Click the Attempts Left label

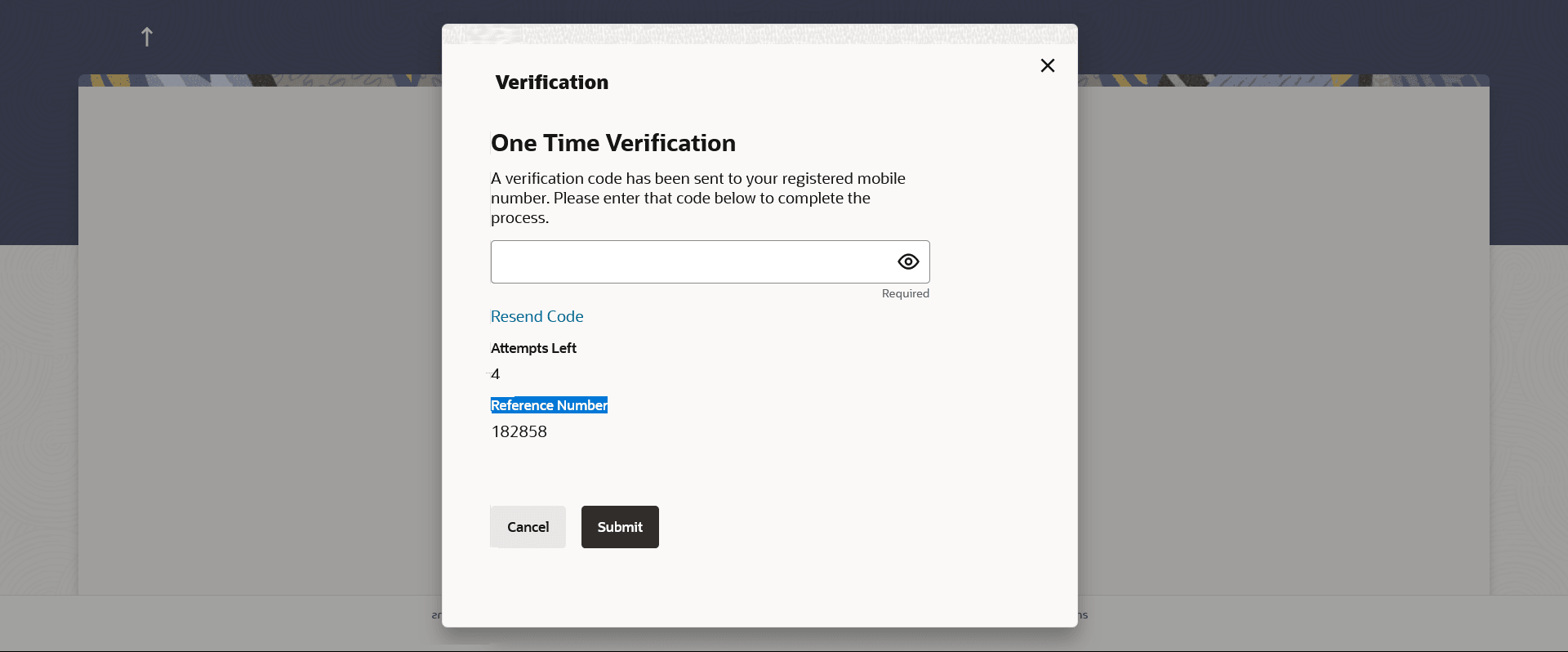(533, 348)
